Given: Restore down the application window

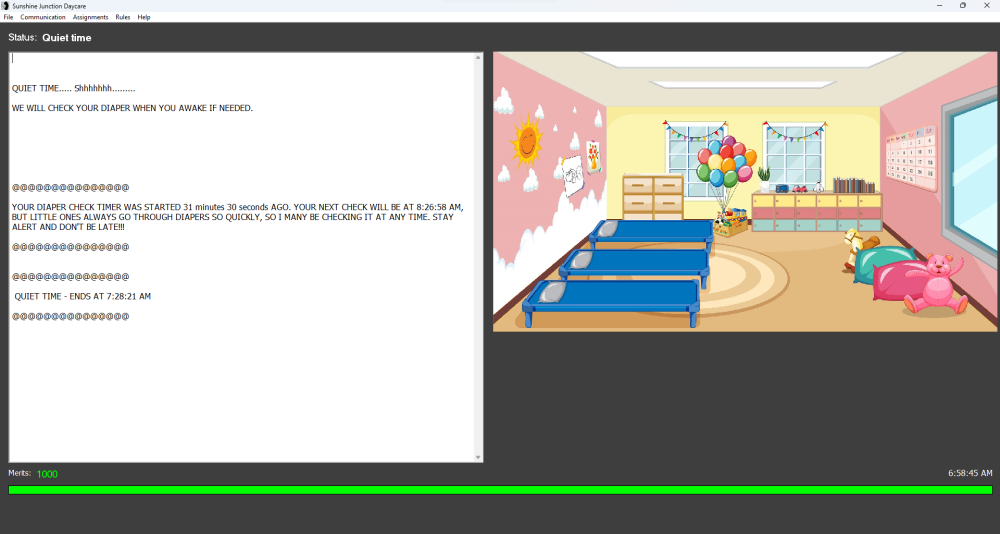Looking at the screenshot, I should pyautogui.click(x=963, y=6).
